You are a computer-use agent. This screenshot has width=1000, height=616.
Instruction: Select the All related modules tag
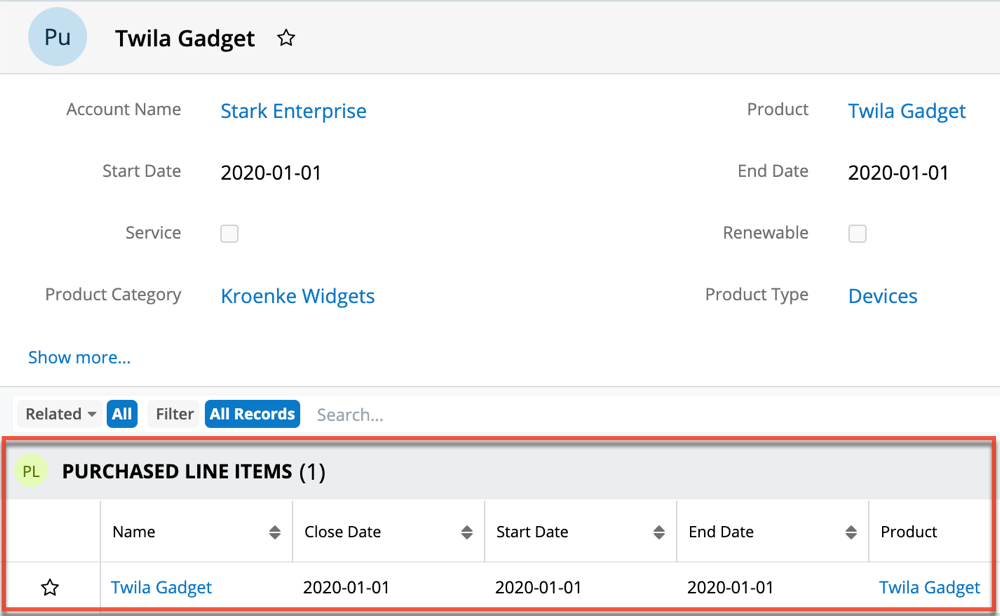(122, 414)
